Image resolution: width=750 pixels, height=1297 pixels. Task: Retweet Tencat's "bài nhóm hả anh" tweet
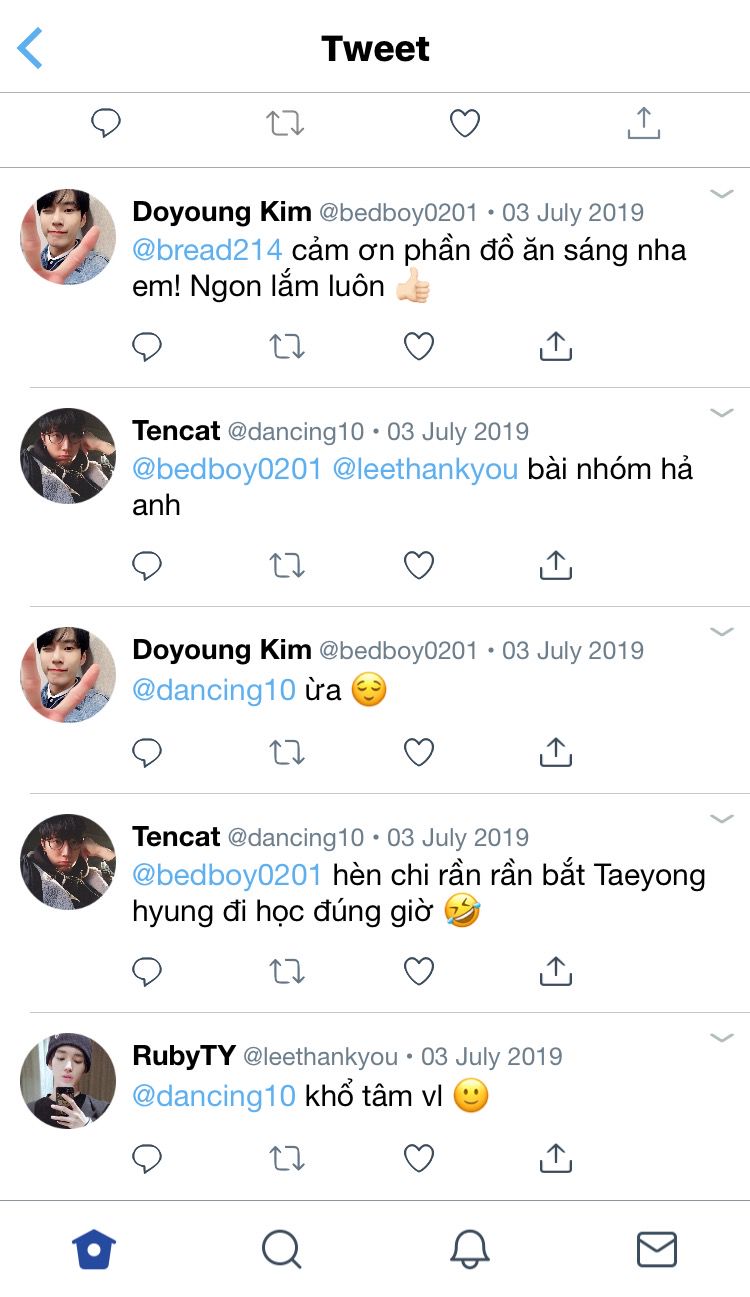[x=287, y=566]
